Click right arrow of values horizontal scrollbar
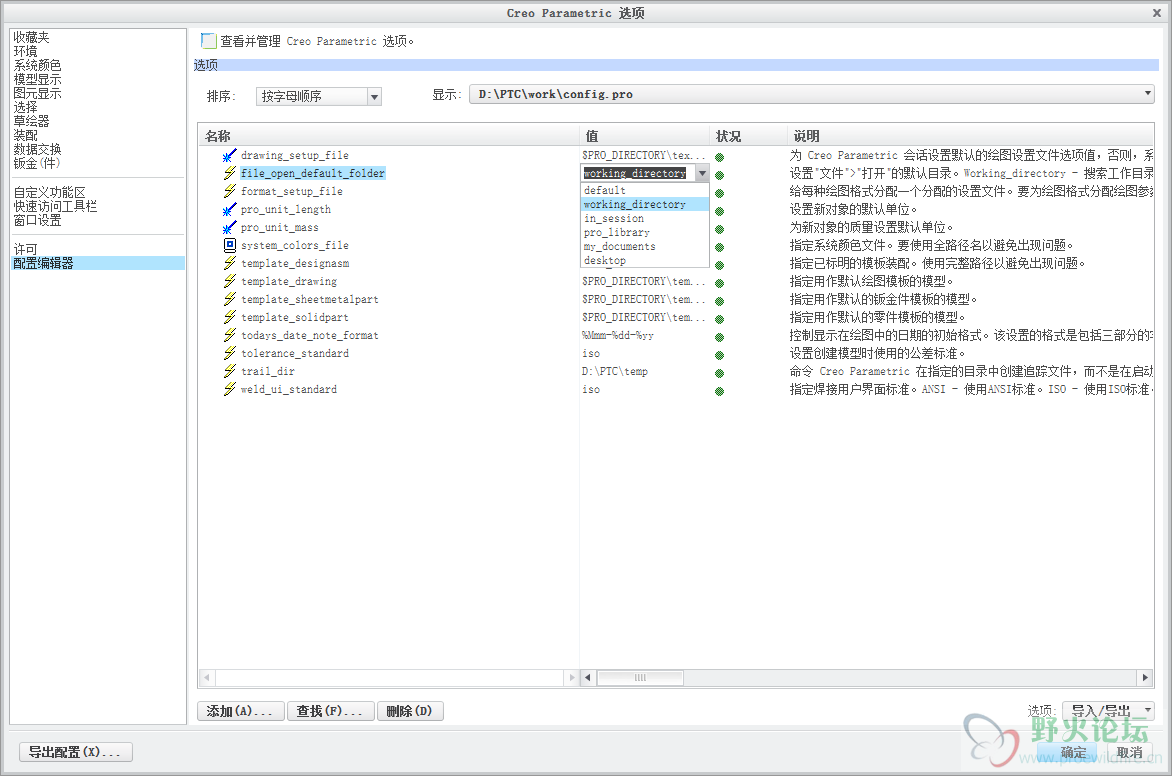 click(x=1145, y=678)
